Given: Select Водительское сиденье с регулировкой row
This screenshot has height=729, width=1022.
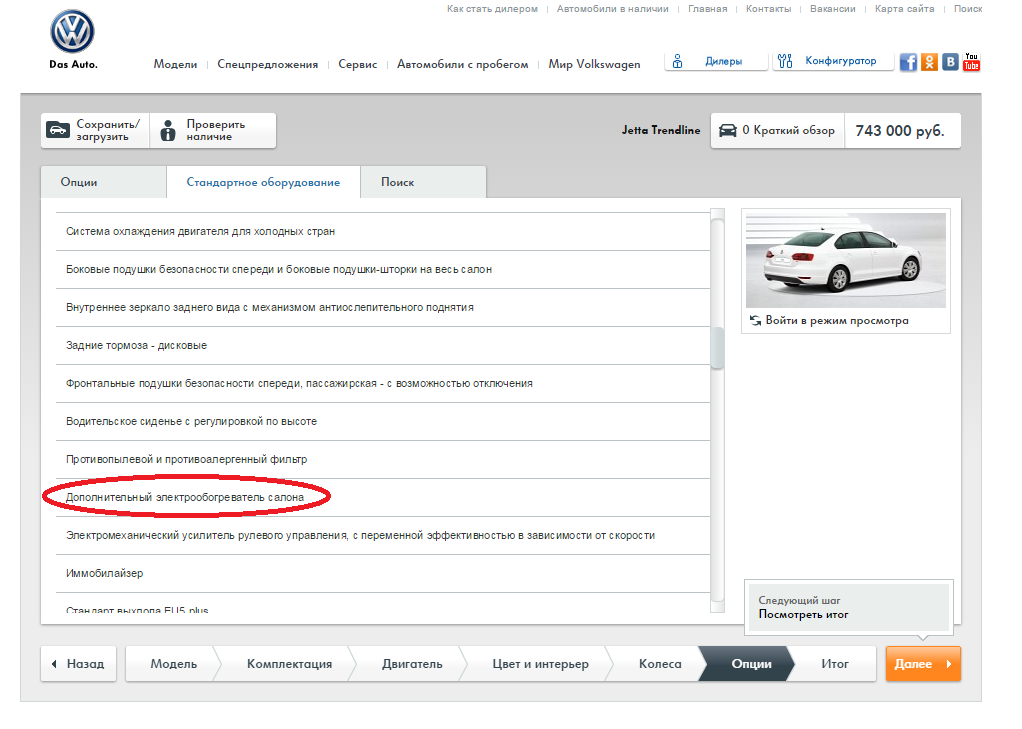Looking at the screenshot, I should (x=383, y=421).
